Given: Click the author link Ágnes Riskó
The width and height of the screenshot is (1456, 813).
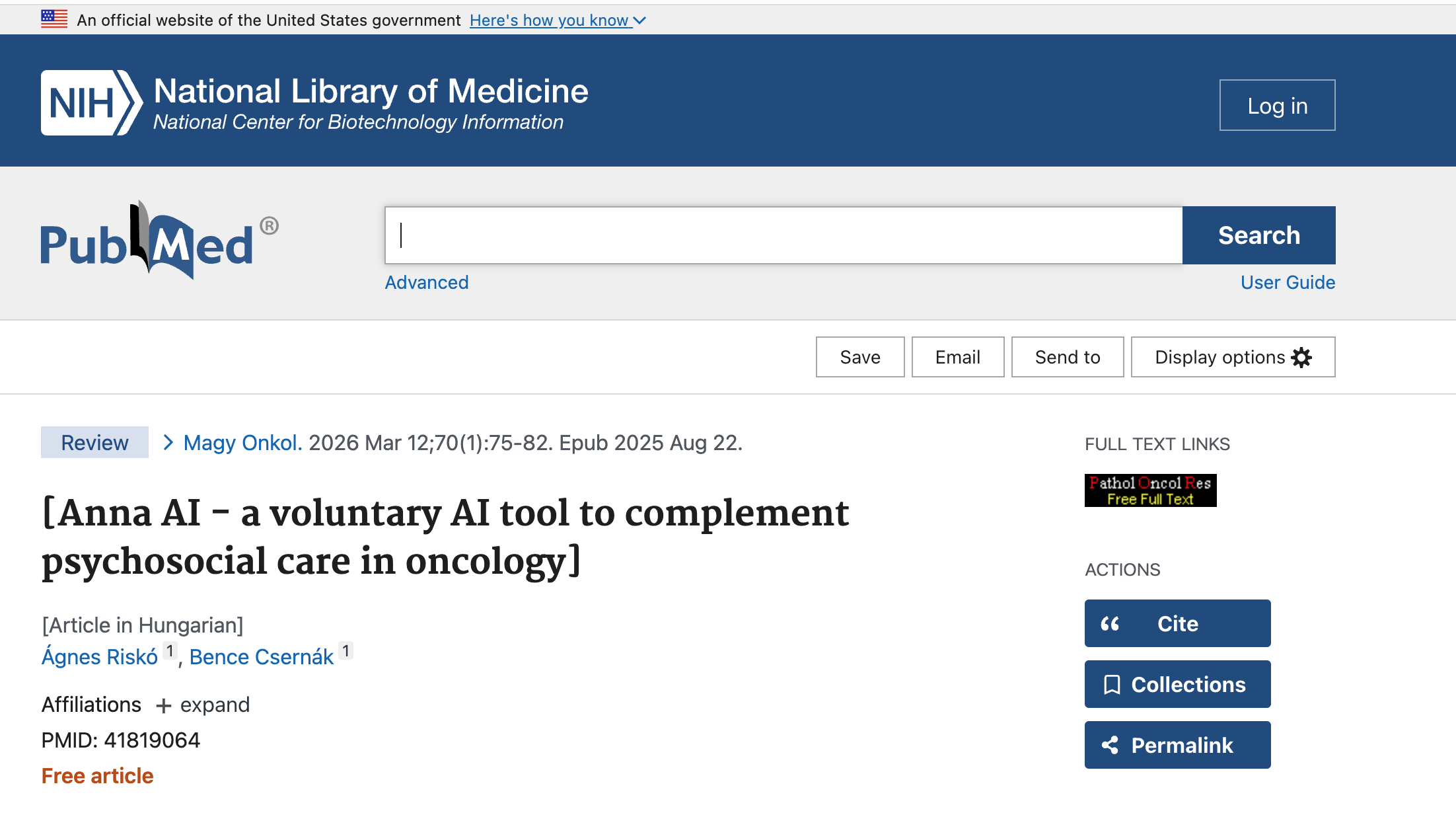Looking at the screenshot, I should coord(99,656).
